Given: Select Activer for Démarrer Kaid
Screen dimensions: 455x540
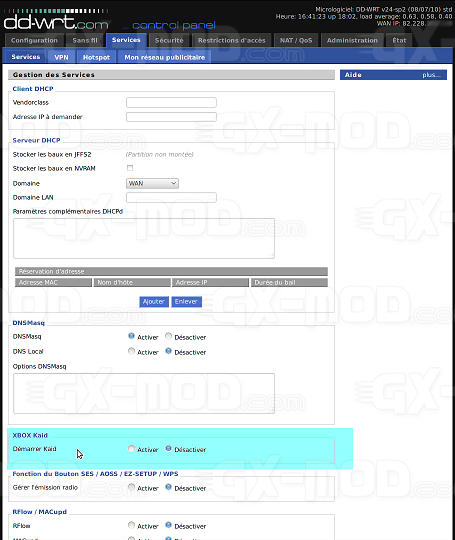Looking at the screenshot, I should 131,448.
